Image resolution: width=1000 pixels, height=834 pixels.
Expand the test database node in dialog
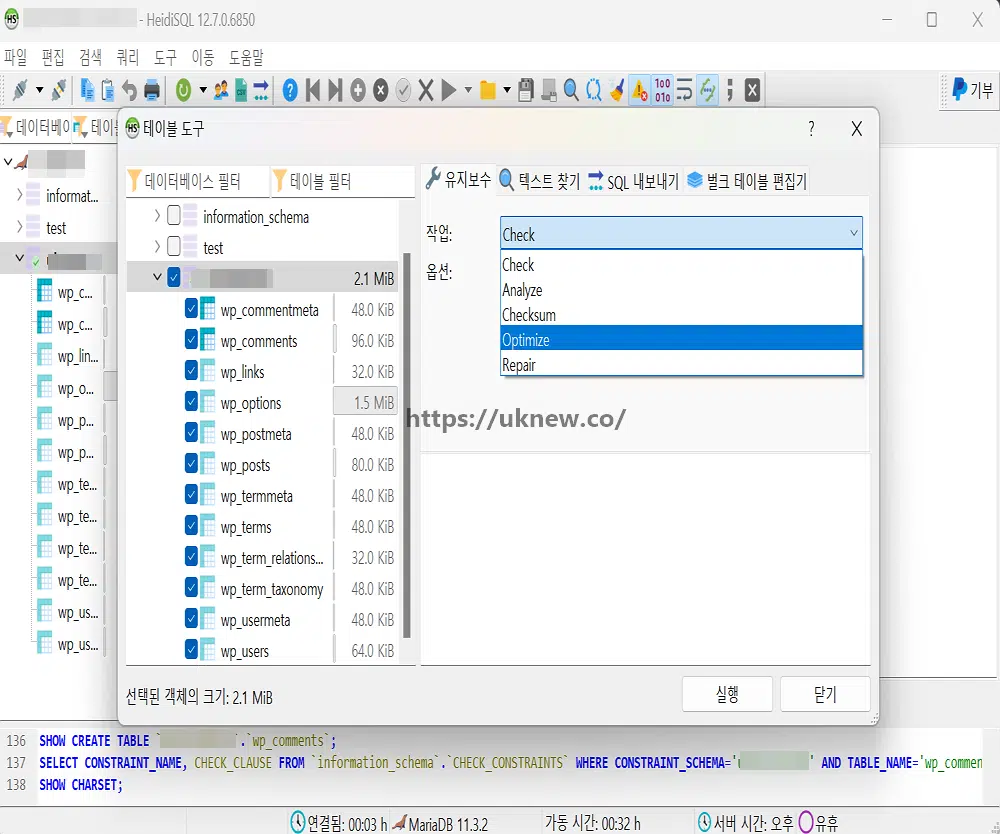coord(157,247)
